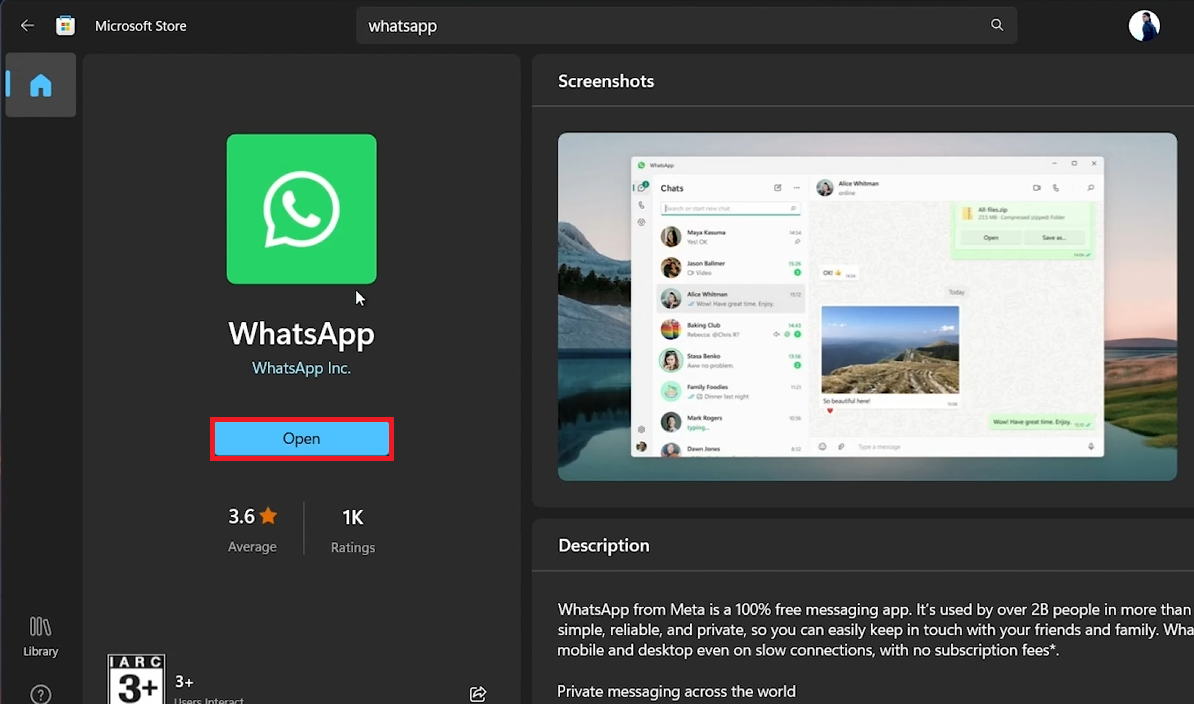Open the Help question mark icon
Screen dimensions: 1194x704
40,694
